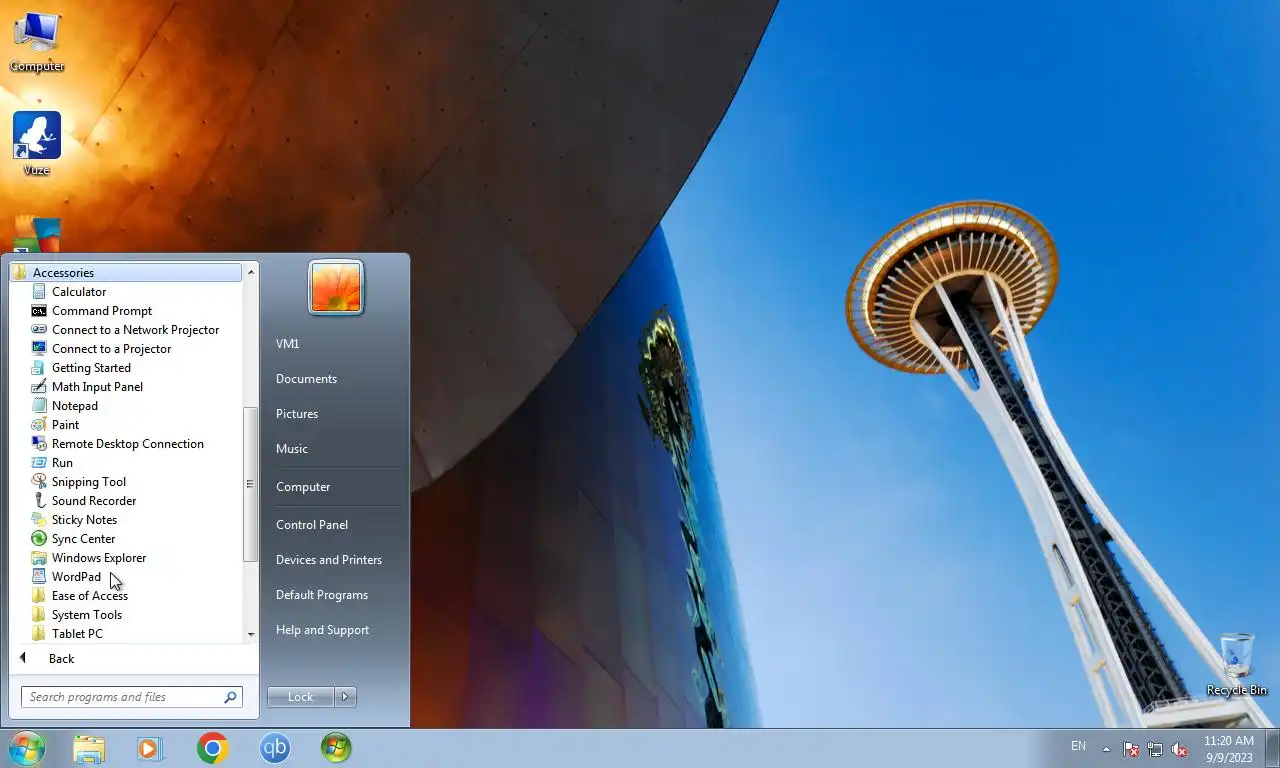
Task: Launch Command Prompt from the menu
Action: pyautogui.click(x=101, y=311)
